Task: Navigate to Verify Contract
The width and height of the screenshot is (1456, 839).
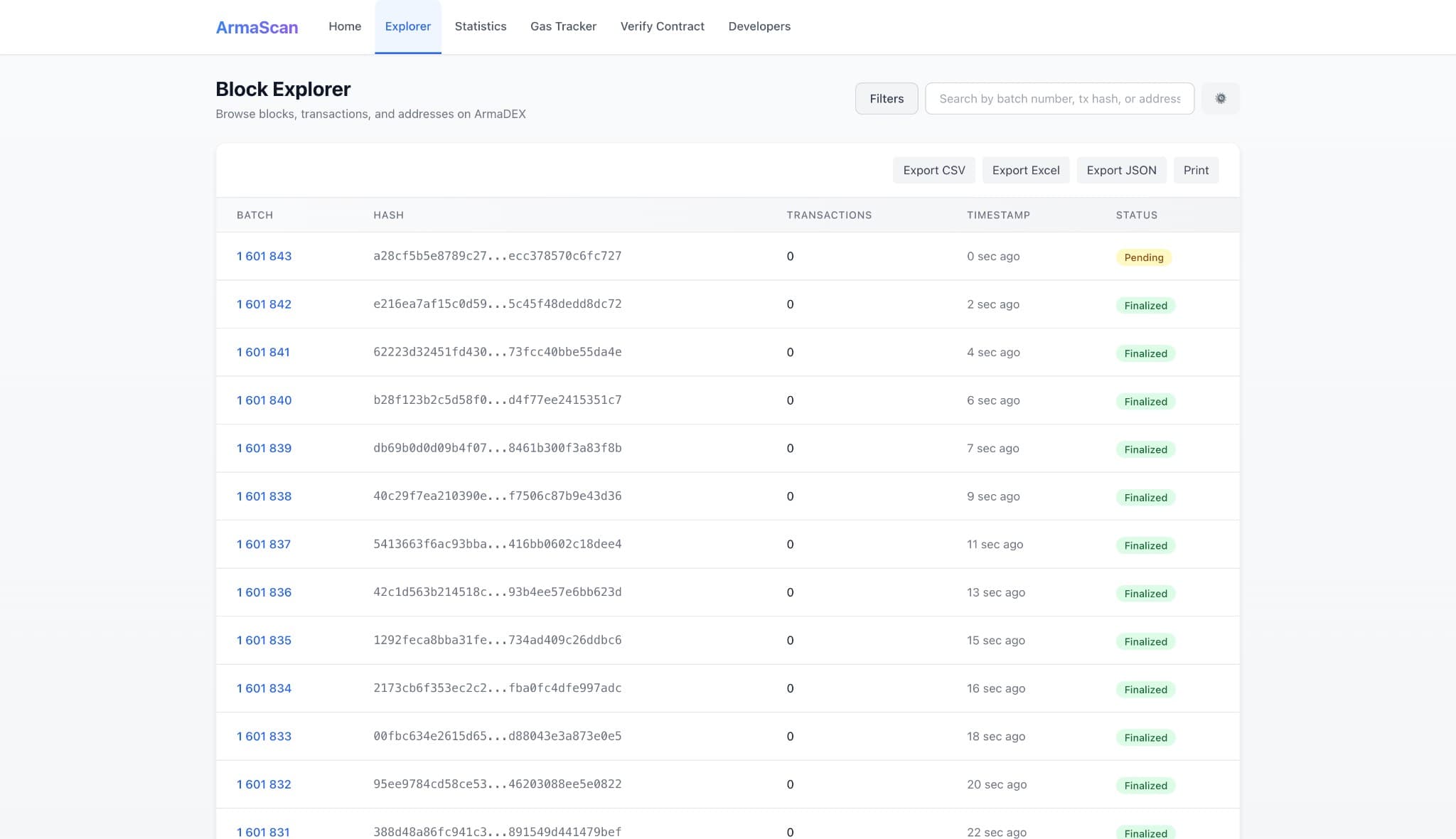Action: (x=662, y=26)
